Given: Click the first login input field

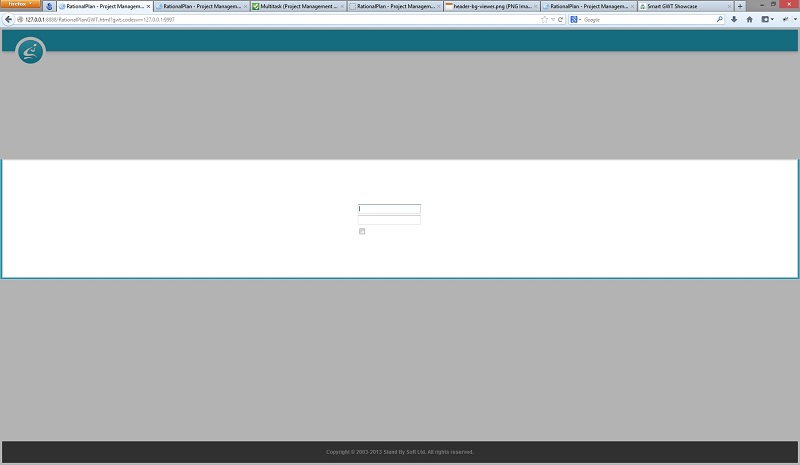Looking at the screenshot, I should pos(389,209).
